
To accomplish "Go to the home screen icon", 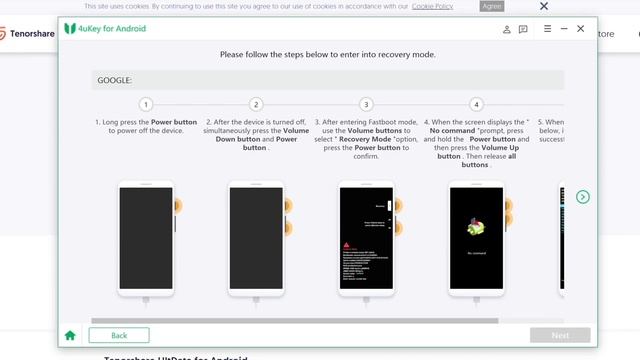I will point(70,335).
